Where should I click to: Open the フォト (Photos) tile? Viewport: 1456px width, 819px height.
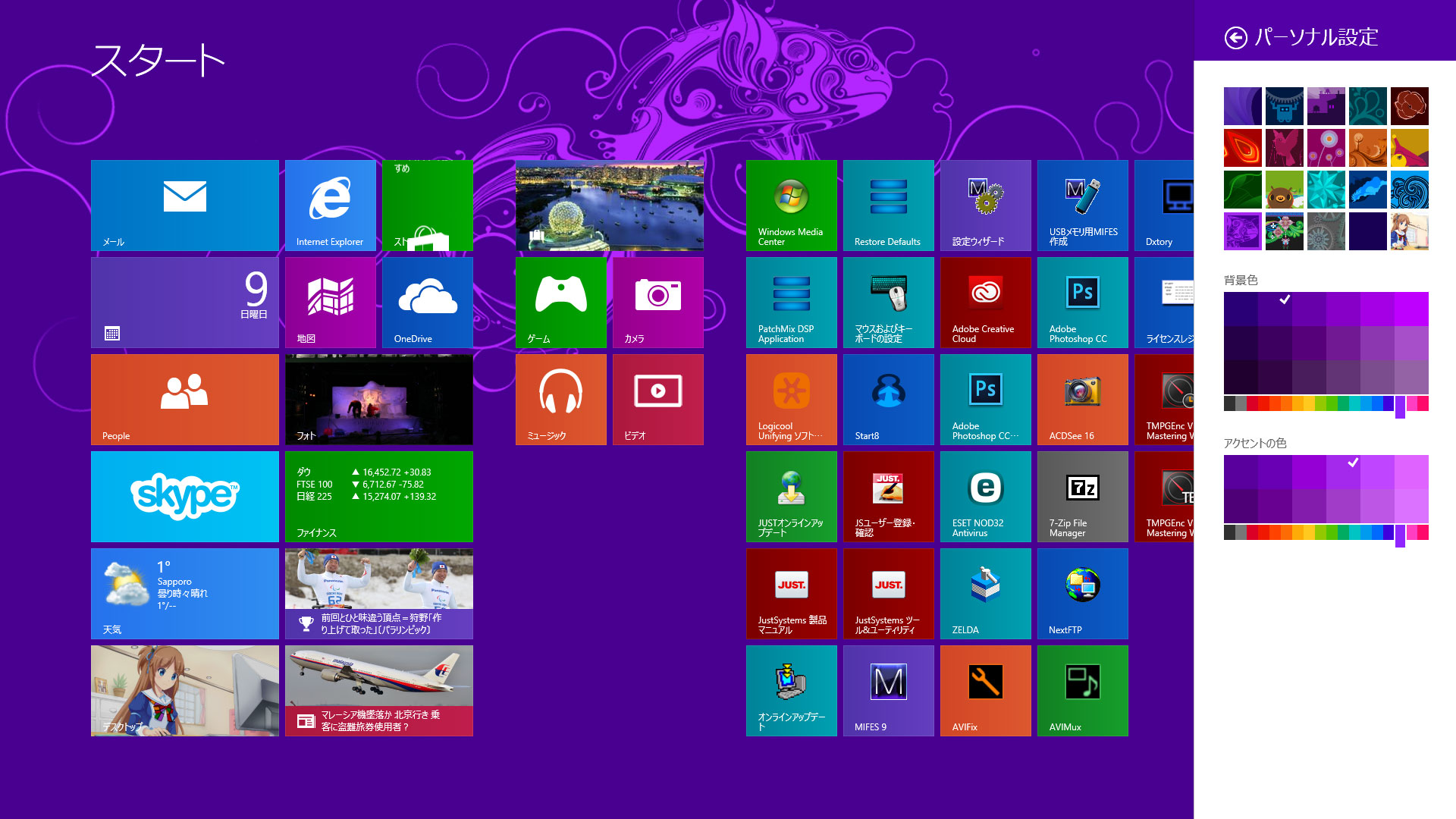coord(379,400)
